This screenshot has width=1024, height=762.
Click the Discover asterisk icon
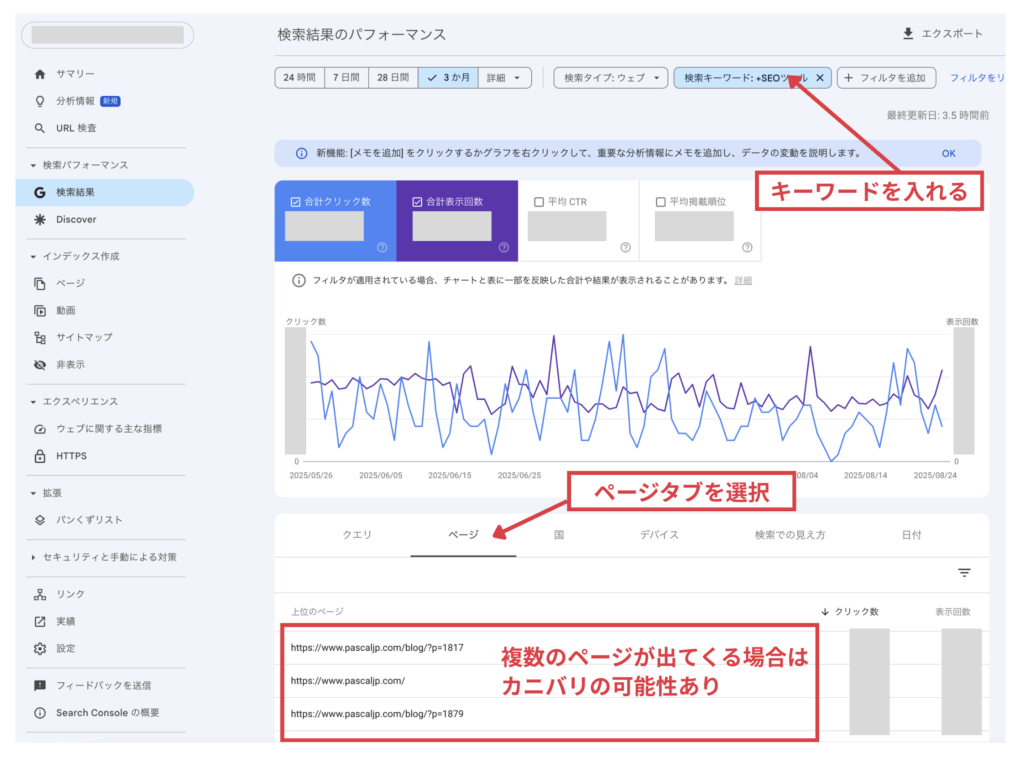[x=40, y=219]
